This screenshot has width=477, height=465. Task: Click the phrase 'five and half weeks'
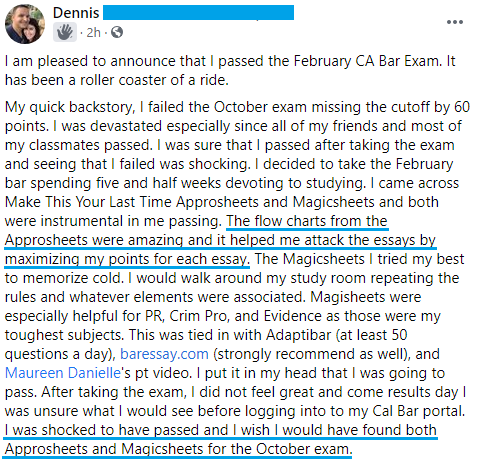[158, 183]
